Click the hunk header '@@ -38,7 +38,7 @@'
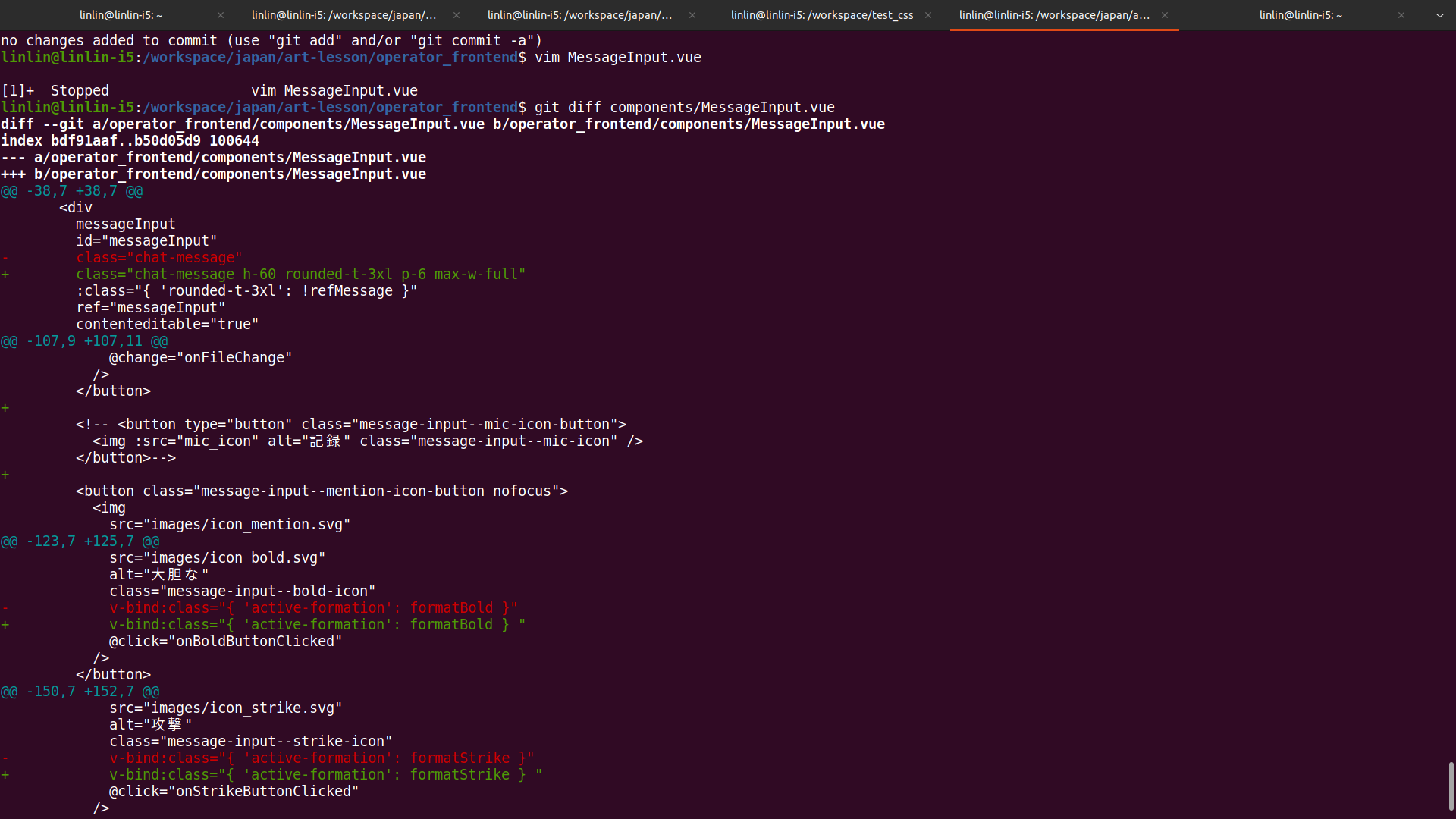1456x819 pixels. (72, 191)
